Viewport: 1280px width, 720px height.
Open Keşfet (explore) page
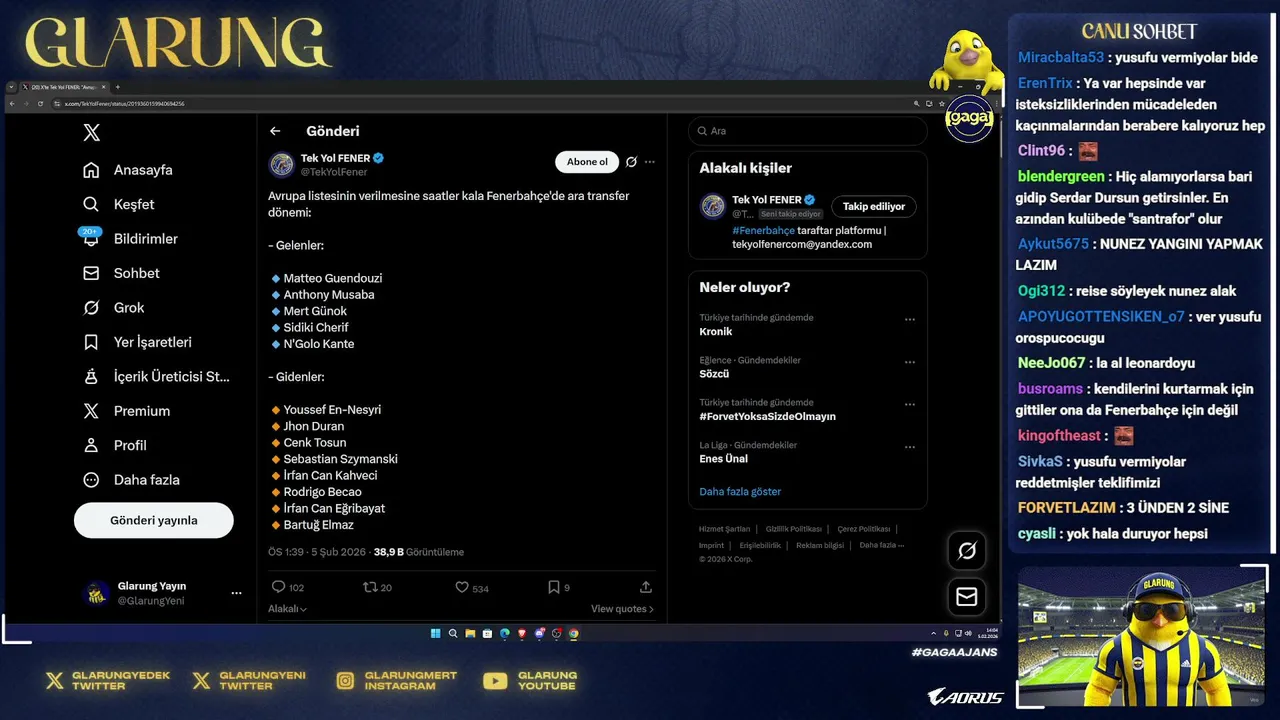[x=118, y=204]
